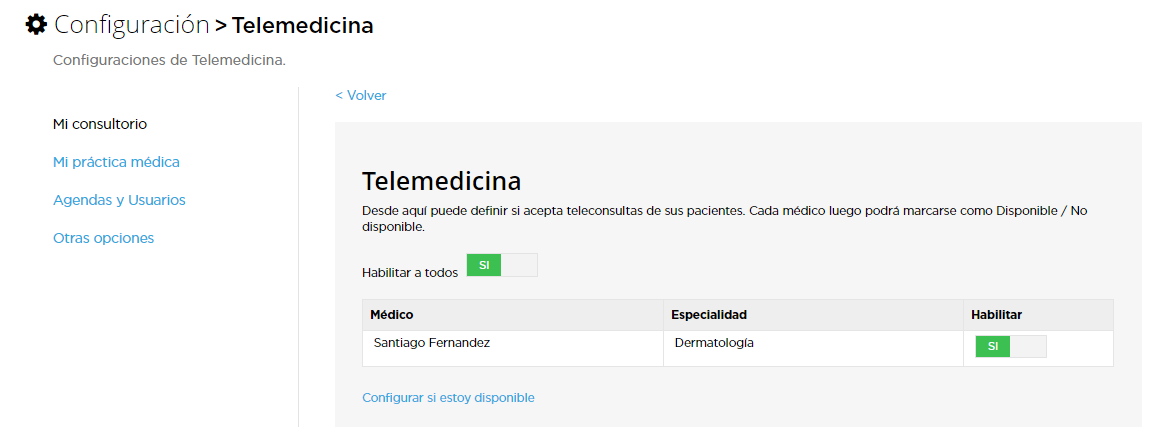Open Mi práctica médica section
This screenshot has height=427, width=1151.
116,162
